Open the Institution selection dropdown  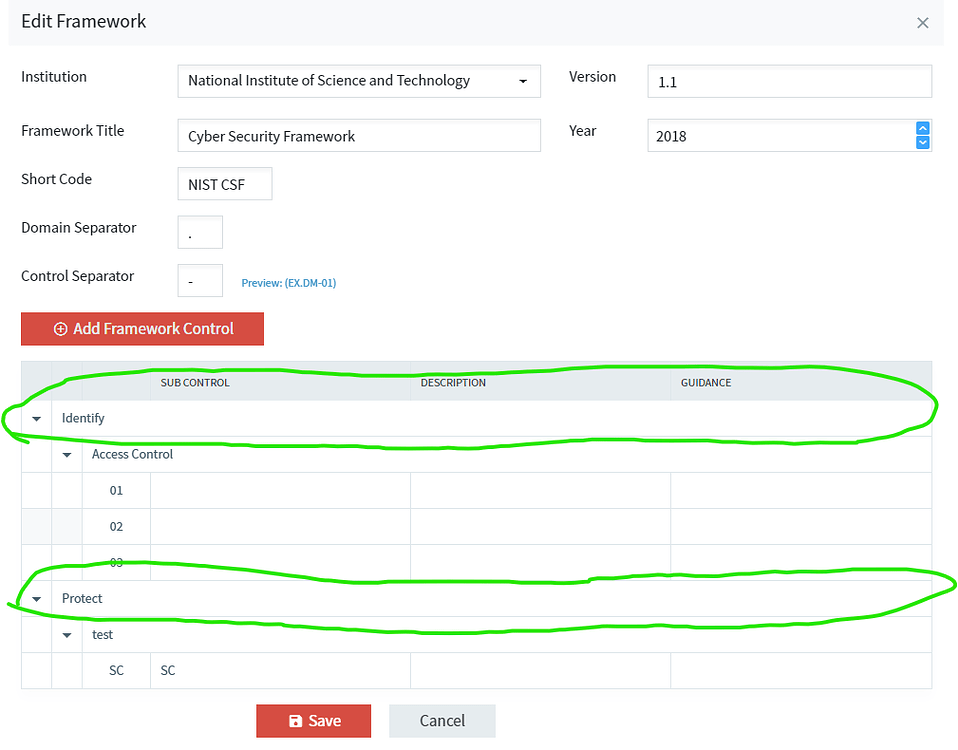(x=358, y=82)
